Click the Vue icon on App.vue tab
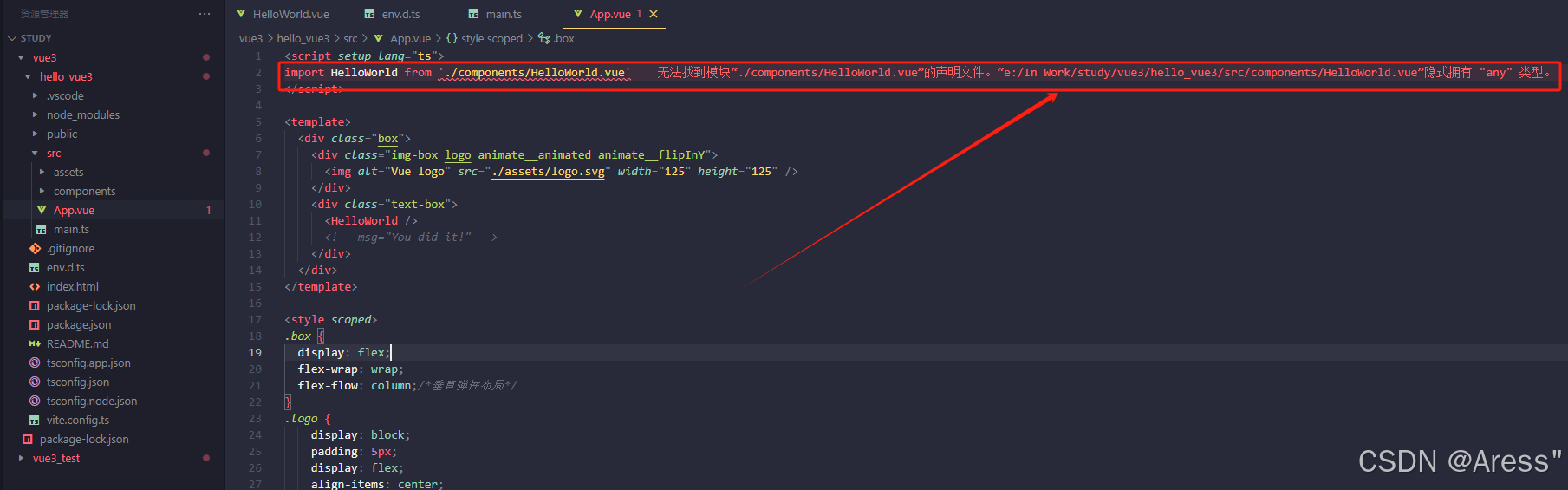The height and width of the screenshot is (490, 1568). (578, 14)
